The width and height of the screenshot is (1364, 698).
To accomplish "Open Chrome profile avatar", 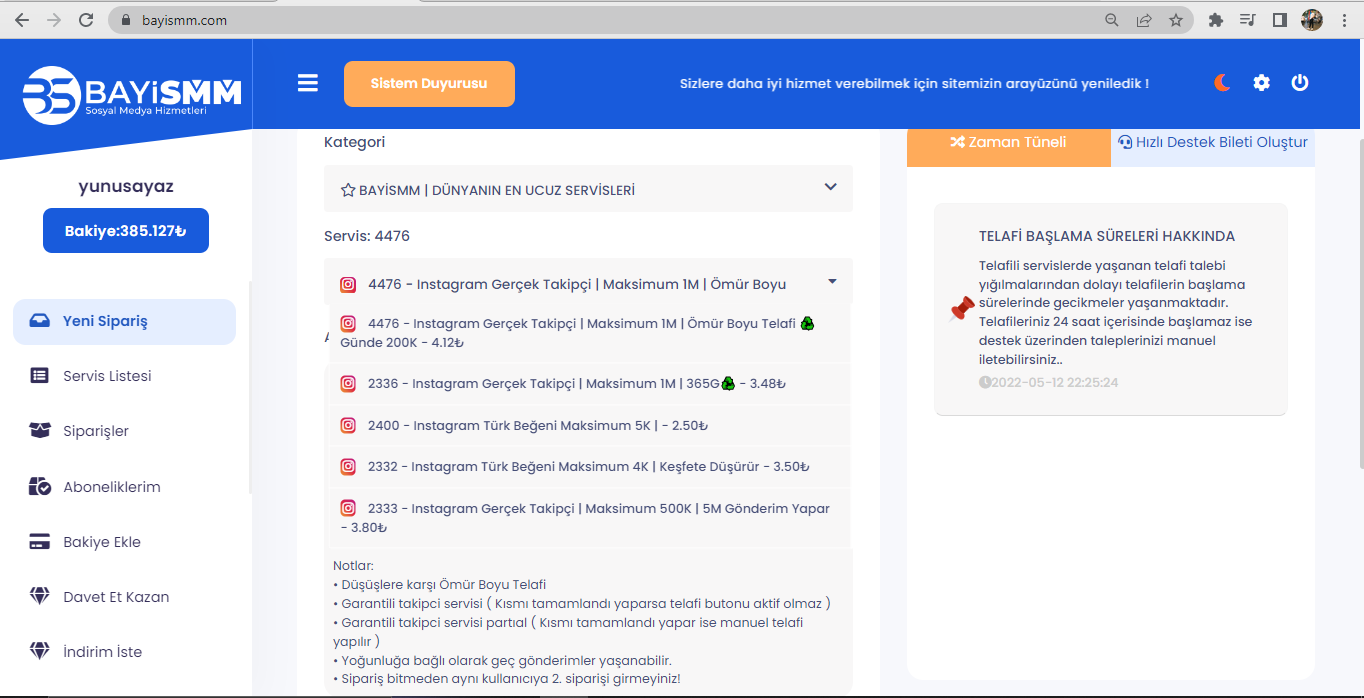I will (x=1312, y=19).
